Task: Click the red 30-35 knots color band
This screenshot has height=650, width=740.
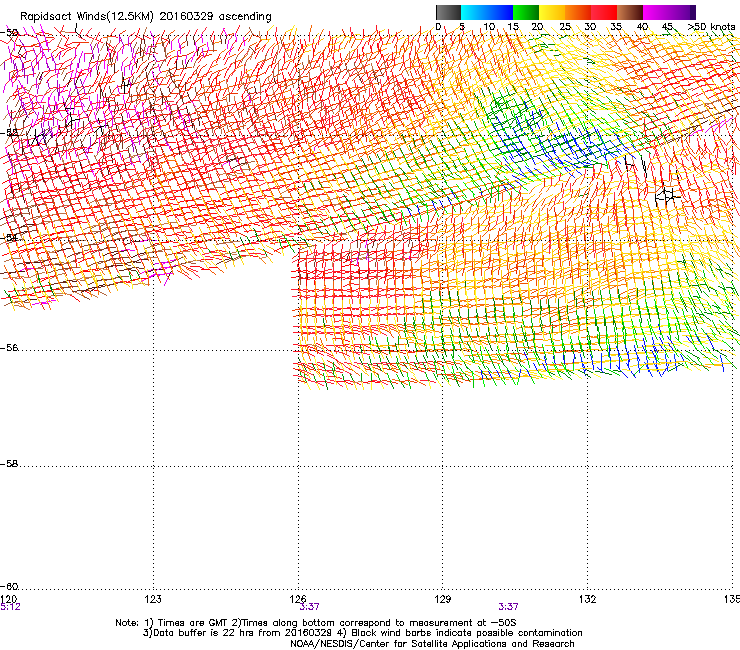Action: pos(604,12)
